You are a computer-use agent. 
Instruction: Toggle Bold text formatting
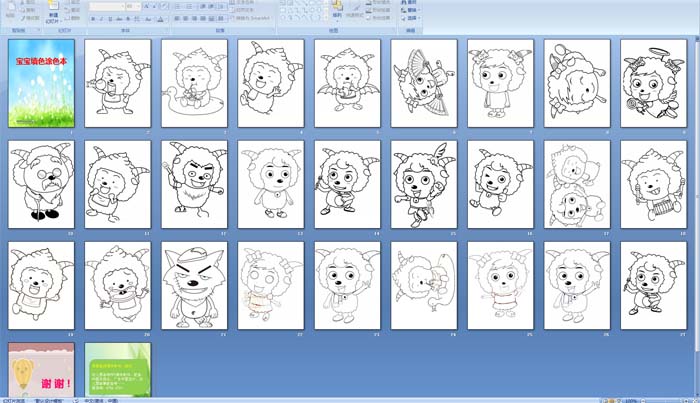click(x=93, y=19)
